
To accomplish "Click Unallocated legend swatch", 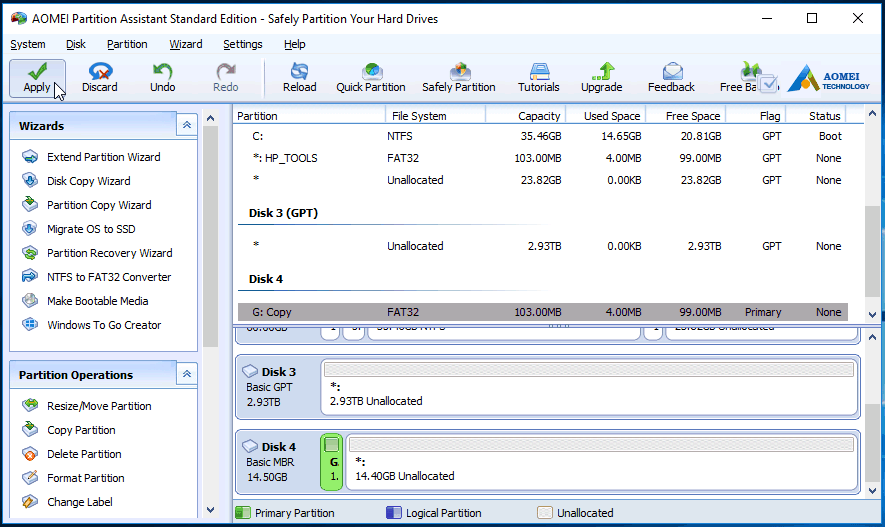I will click(545, 513).
